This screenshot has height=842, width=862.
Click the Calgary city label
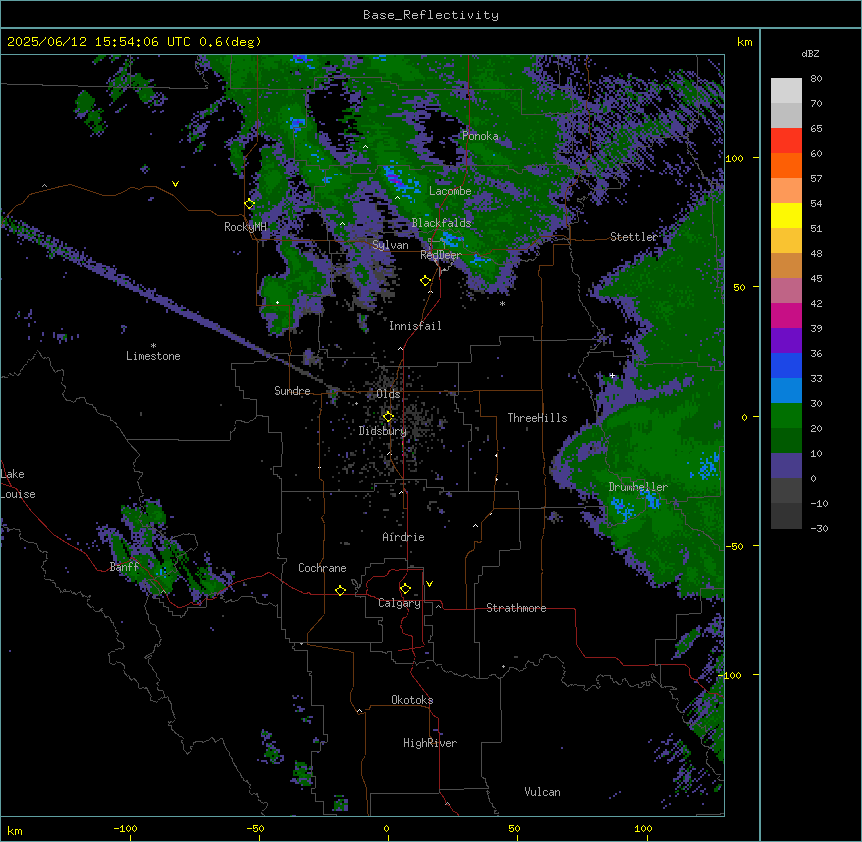[399, 603]
